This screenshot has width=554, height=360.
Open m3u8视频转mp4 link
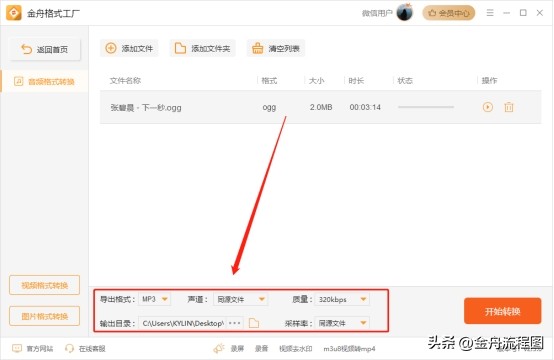[349, 349]
